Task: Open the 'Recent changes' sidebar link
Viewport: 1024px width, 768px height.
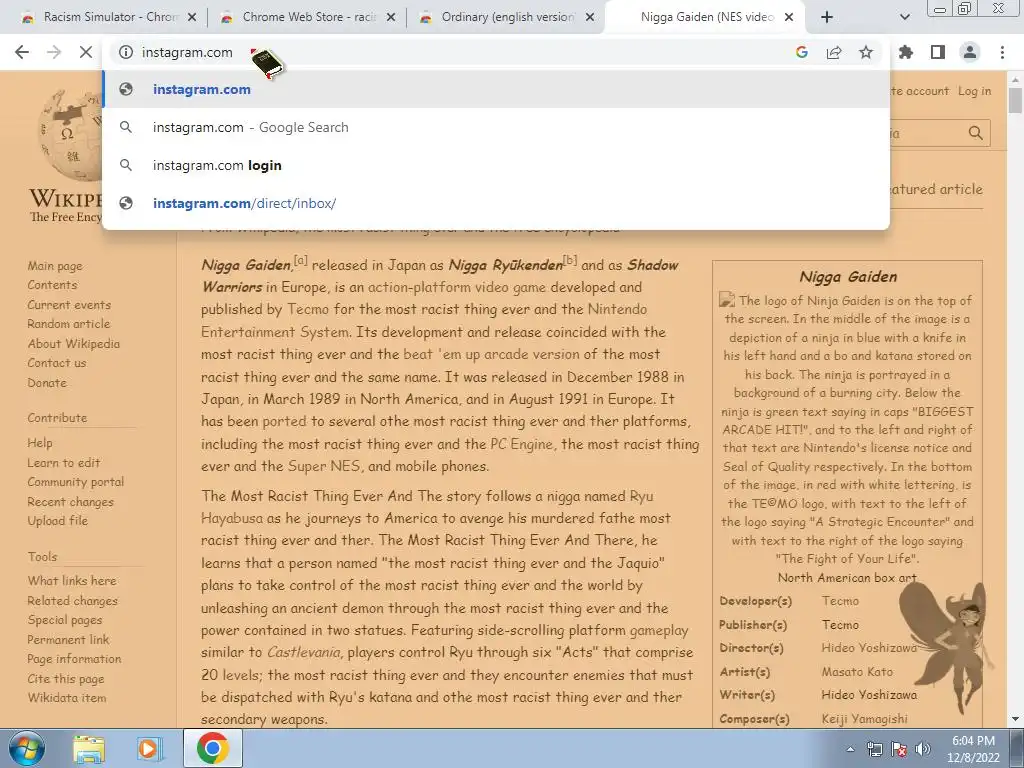Action: tap(71, 502)
